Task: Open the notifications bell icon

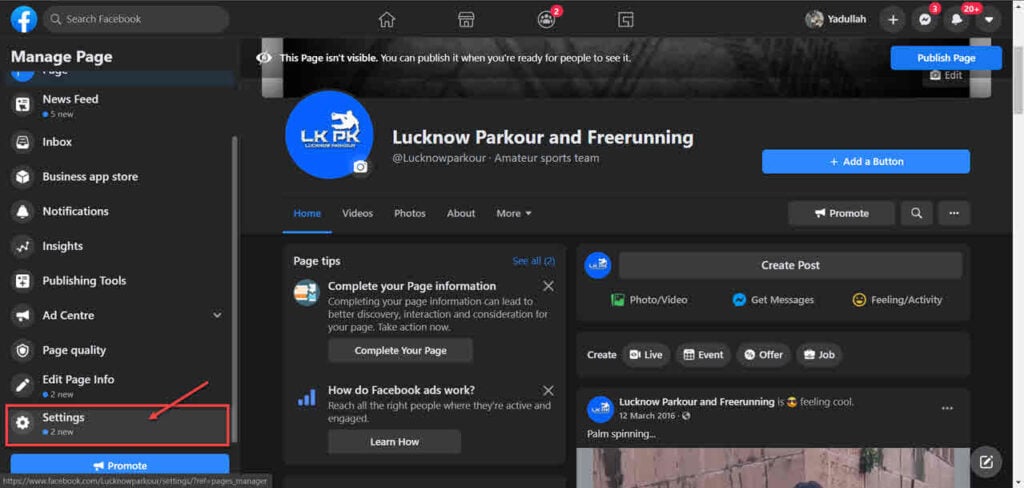Action: (957, 20)
